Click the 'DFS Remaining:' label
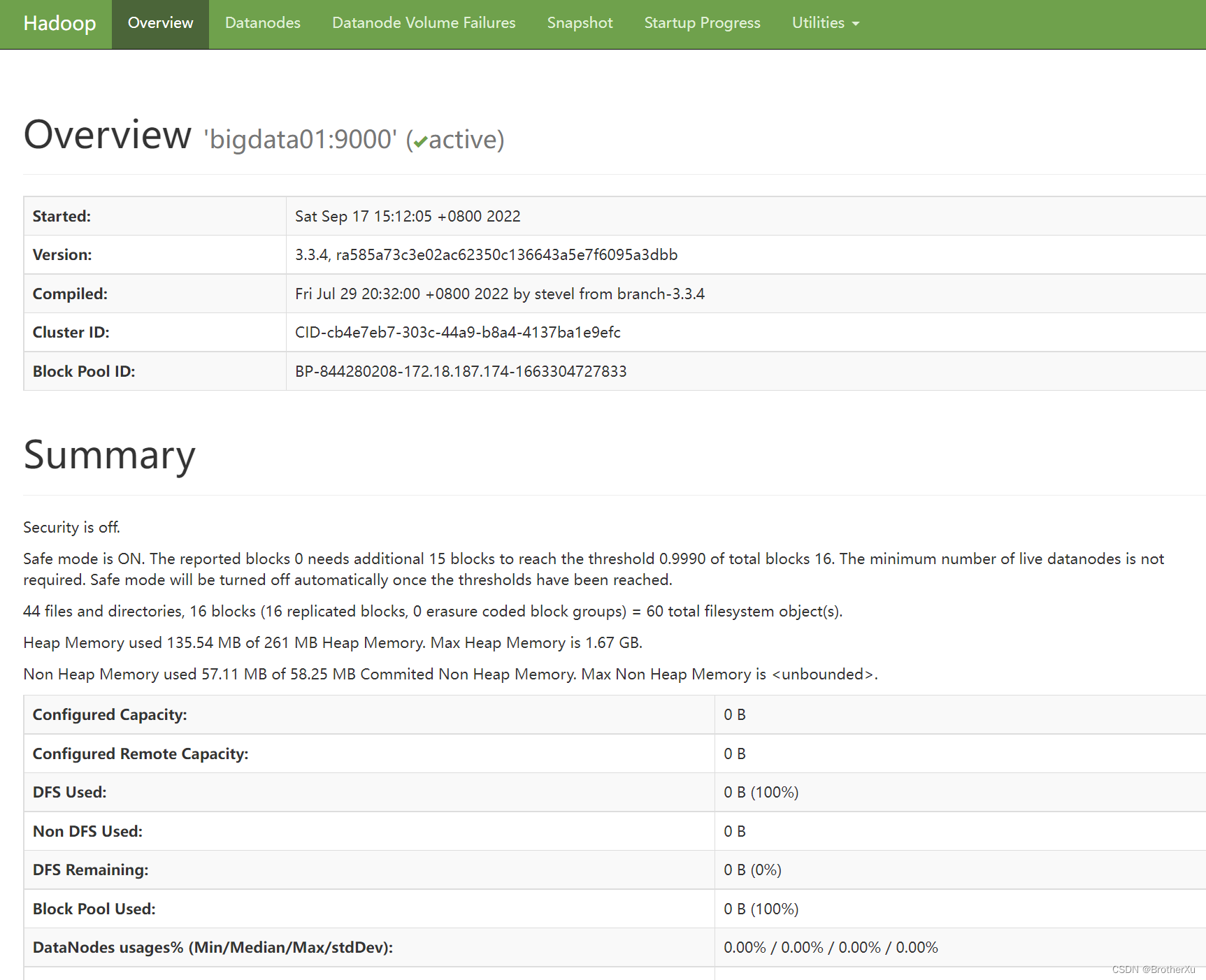The height and width of the screenshot is (980, 1206). point(91,870)
